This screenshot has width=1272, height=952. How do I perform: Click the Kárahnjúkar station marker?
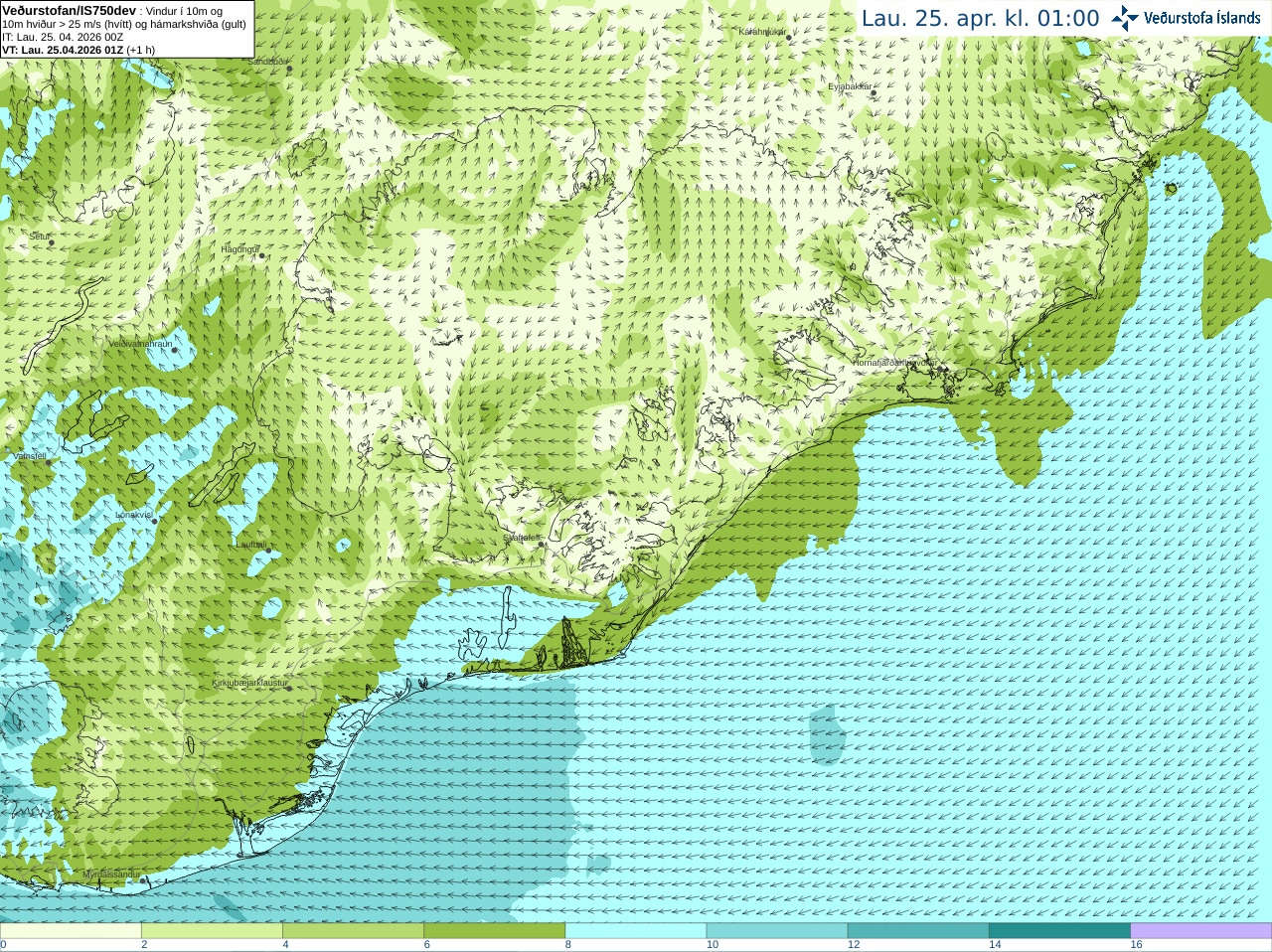(789, 37)
